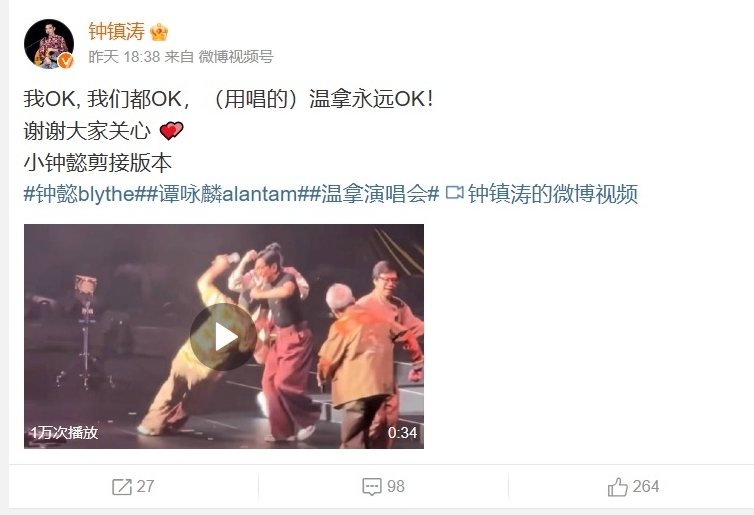Open the 钟镇涛 username link
The image size is (754, 515).
[x=117, y=32]
